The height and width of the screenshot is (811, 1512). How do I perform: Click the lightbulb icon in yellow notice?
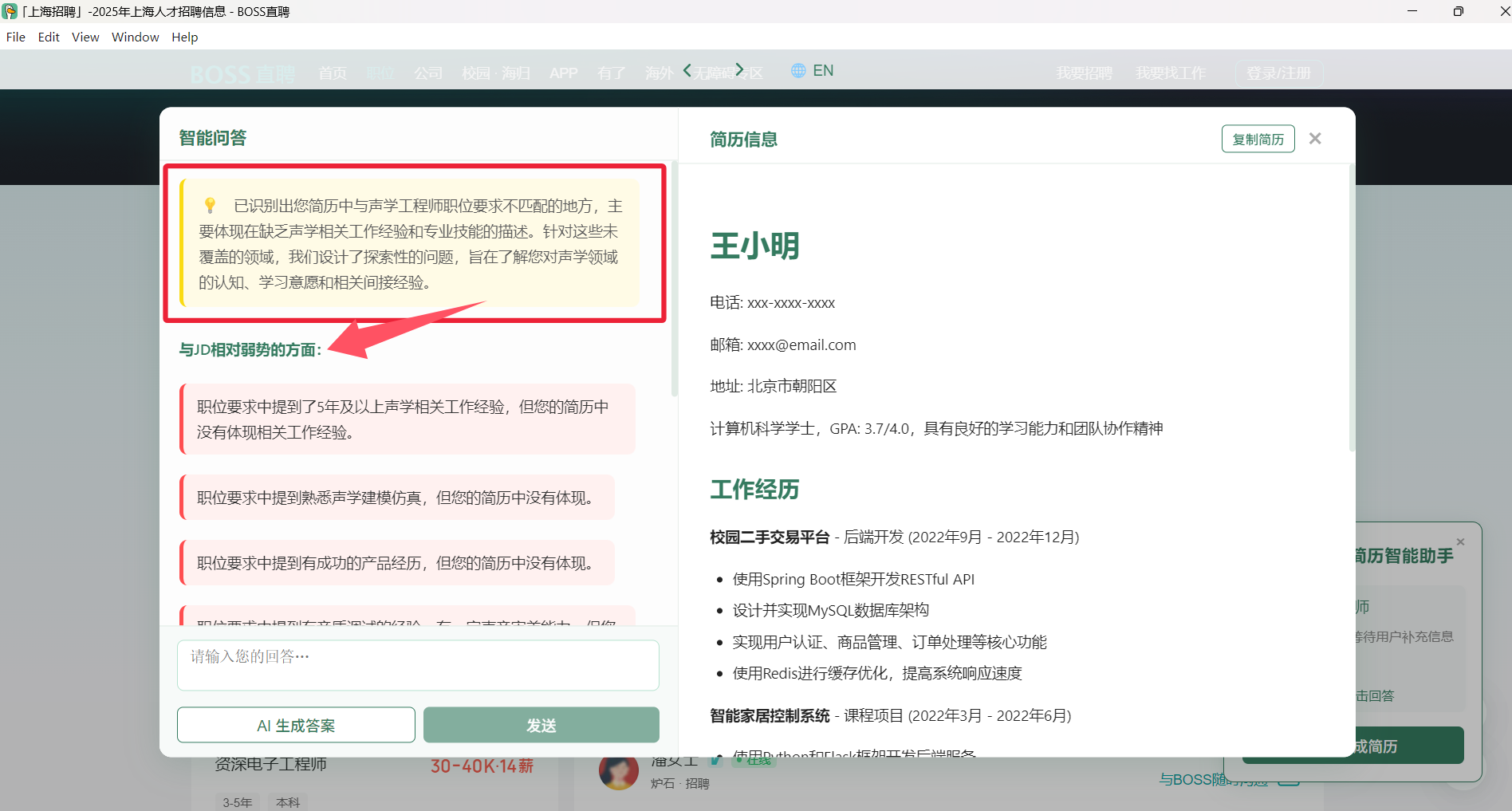point(210,206)
